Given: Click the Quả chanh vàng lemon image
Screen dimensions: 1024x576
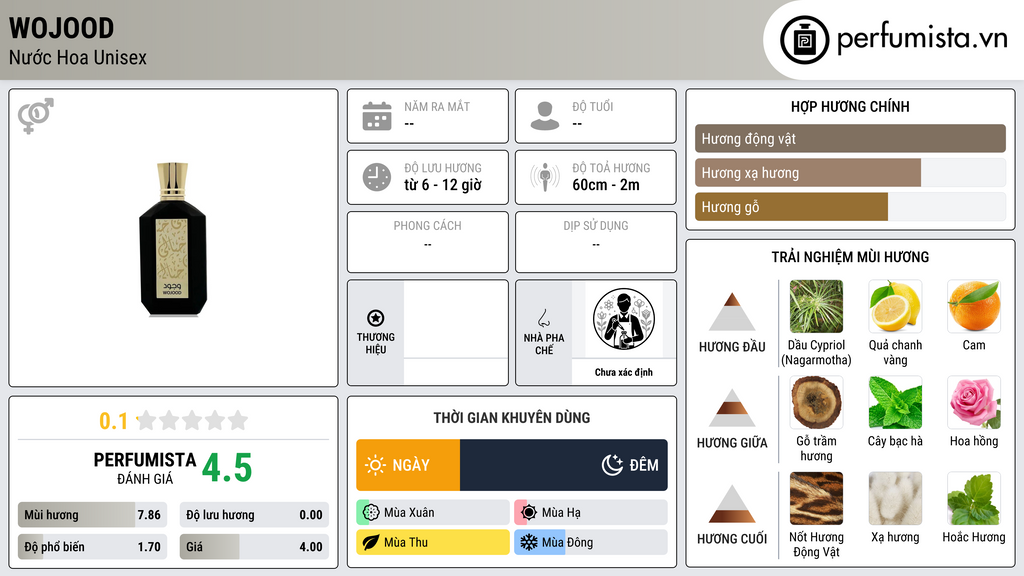Looking at the screenshot, I should pyautogui.click(x=895, y=306).
